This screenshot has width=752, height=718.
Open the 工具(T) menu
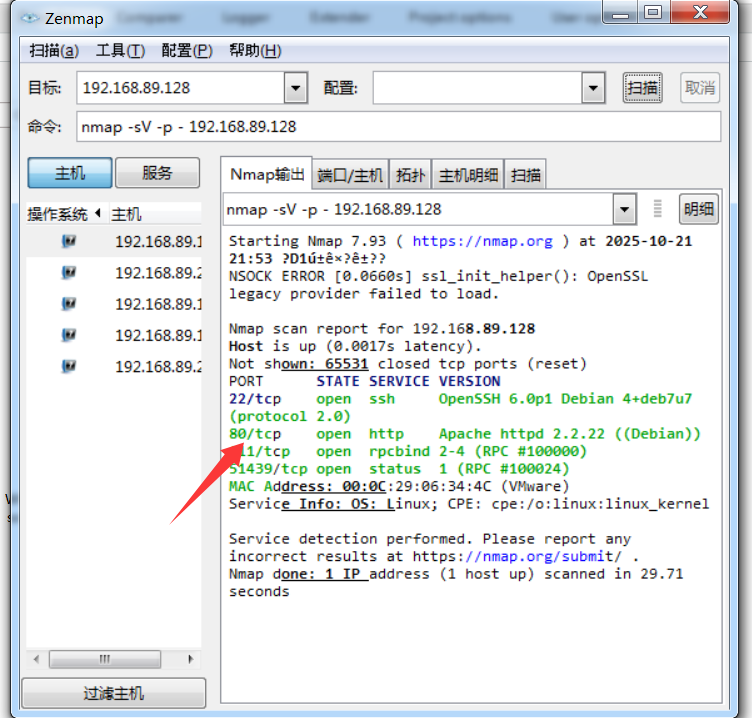(120, 50)
